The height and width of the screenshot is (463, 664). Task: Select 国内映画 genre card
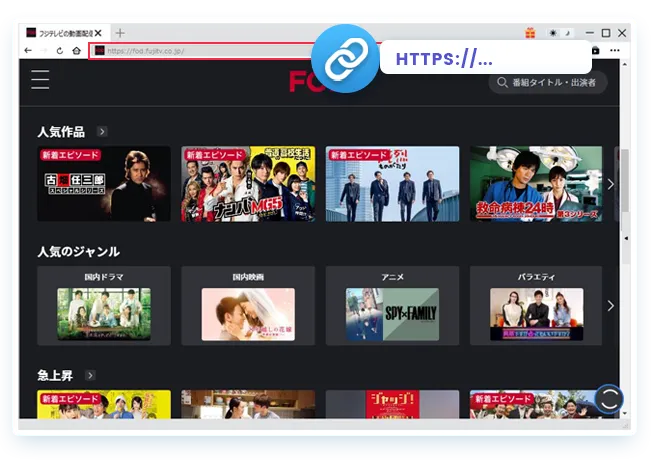(248, 305)
